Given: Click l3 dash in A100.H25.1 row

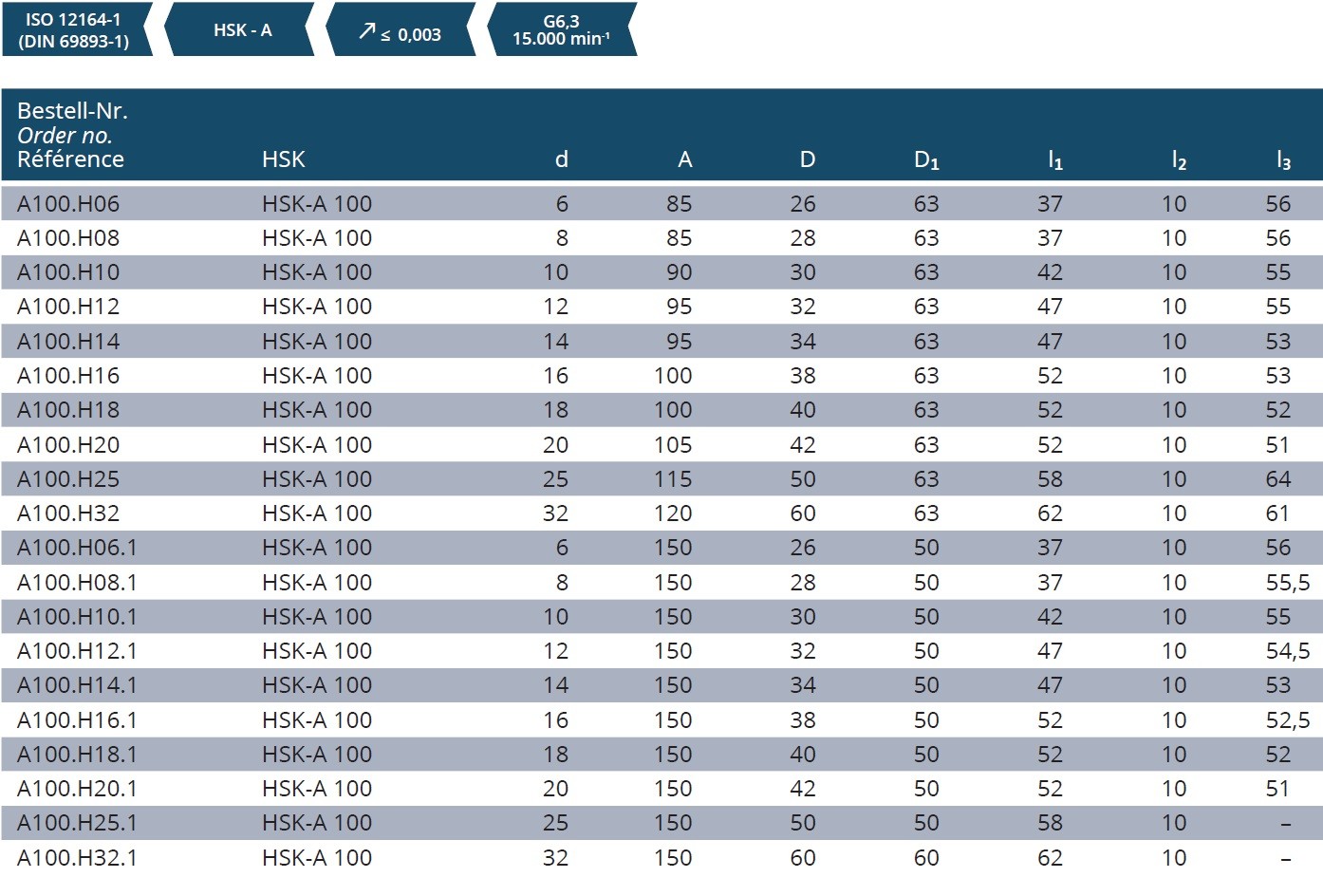Looking at the screenshot, I should (1285, 824).
